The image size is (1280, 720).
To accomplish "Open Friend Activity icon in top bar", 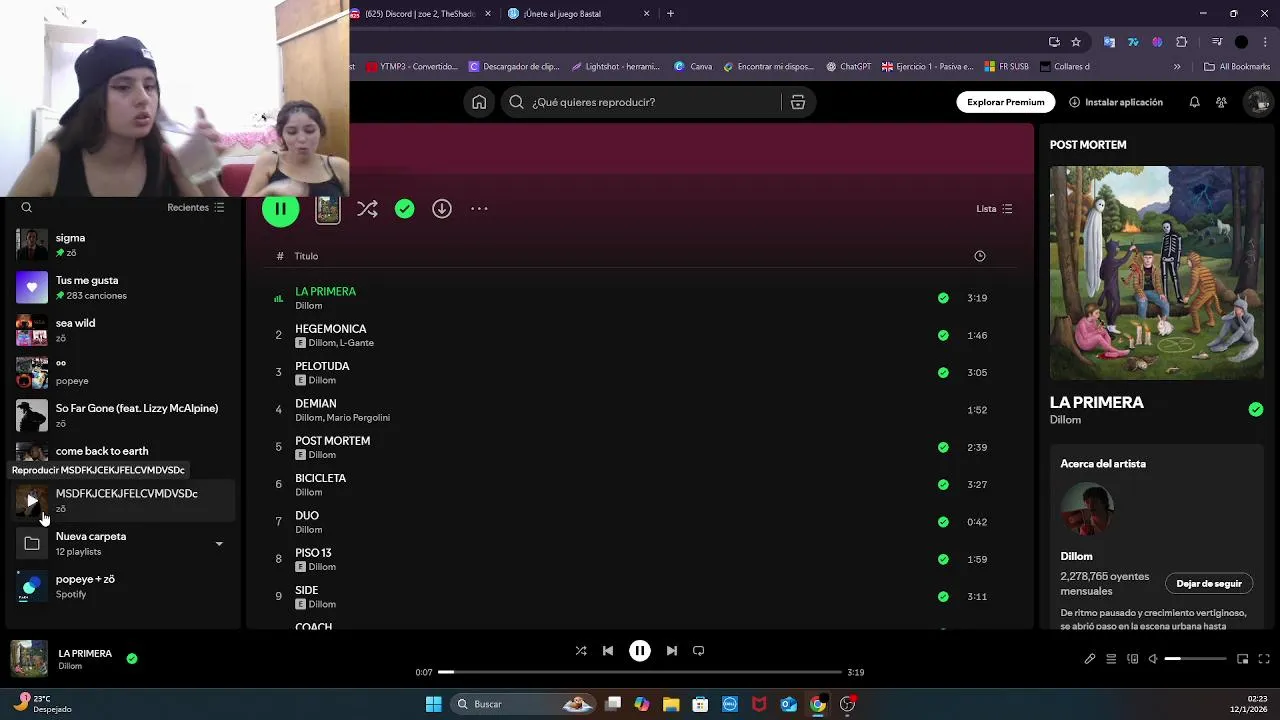I will [1221, 102].
